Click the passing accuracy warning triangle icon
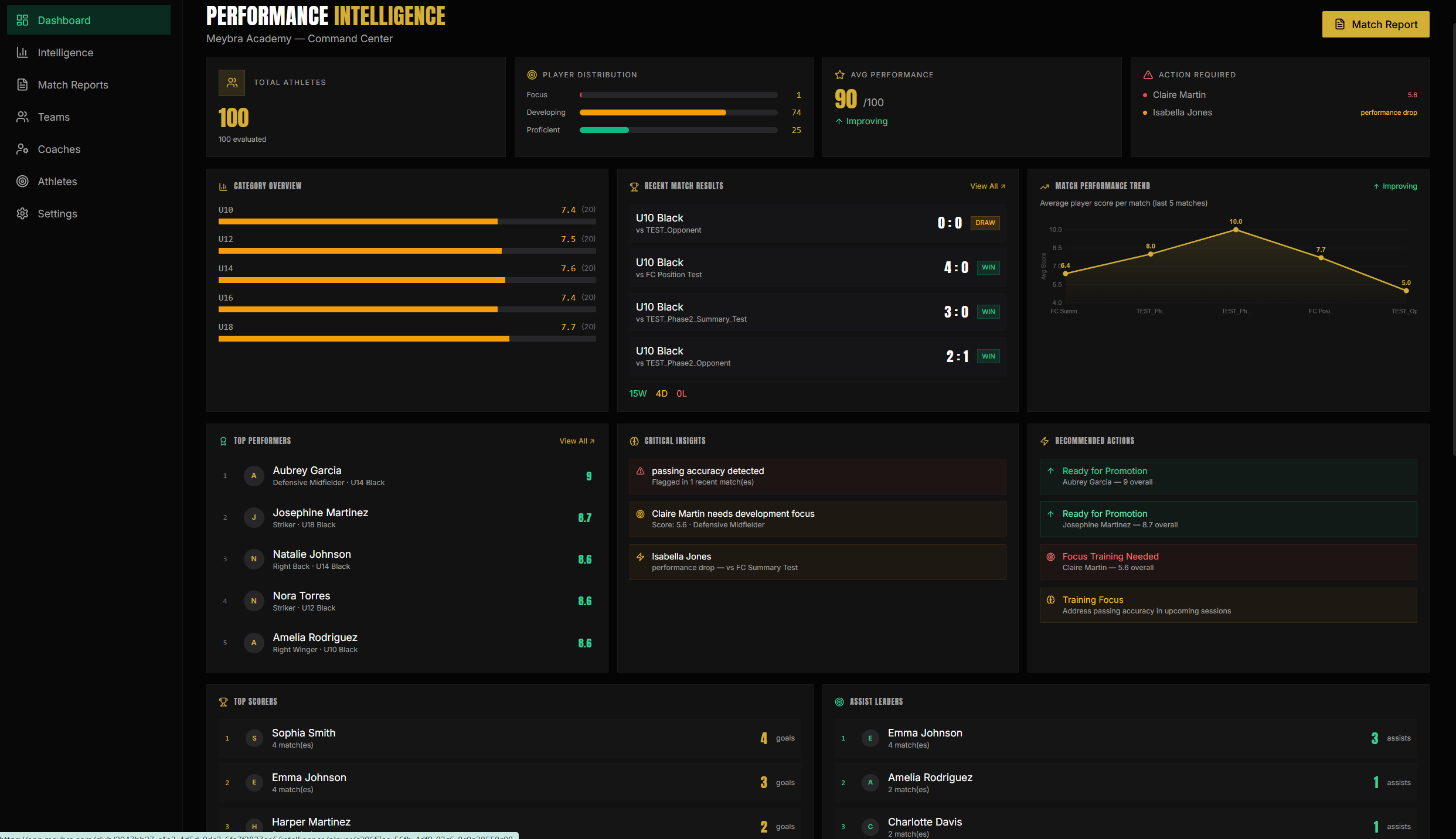The height and width of the screenshot is (839, 1456). click(x=641, y=471)
